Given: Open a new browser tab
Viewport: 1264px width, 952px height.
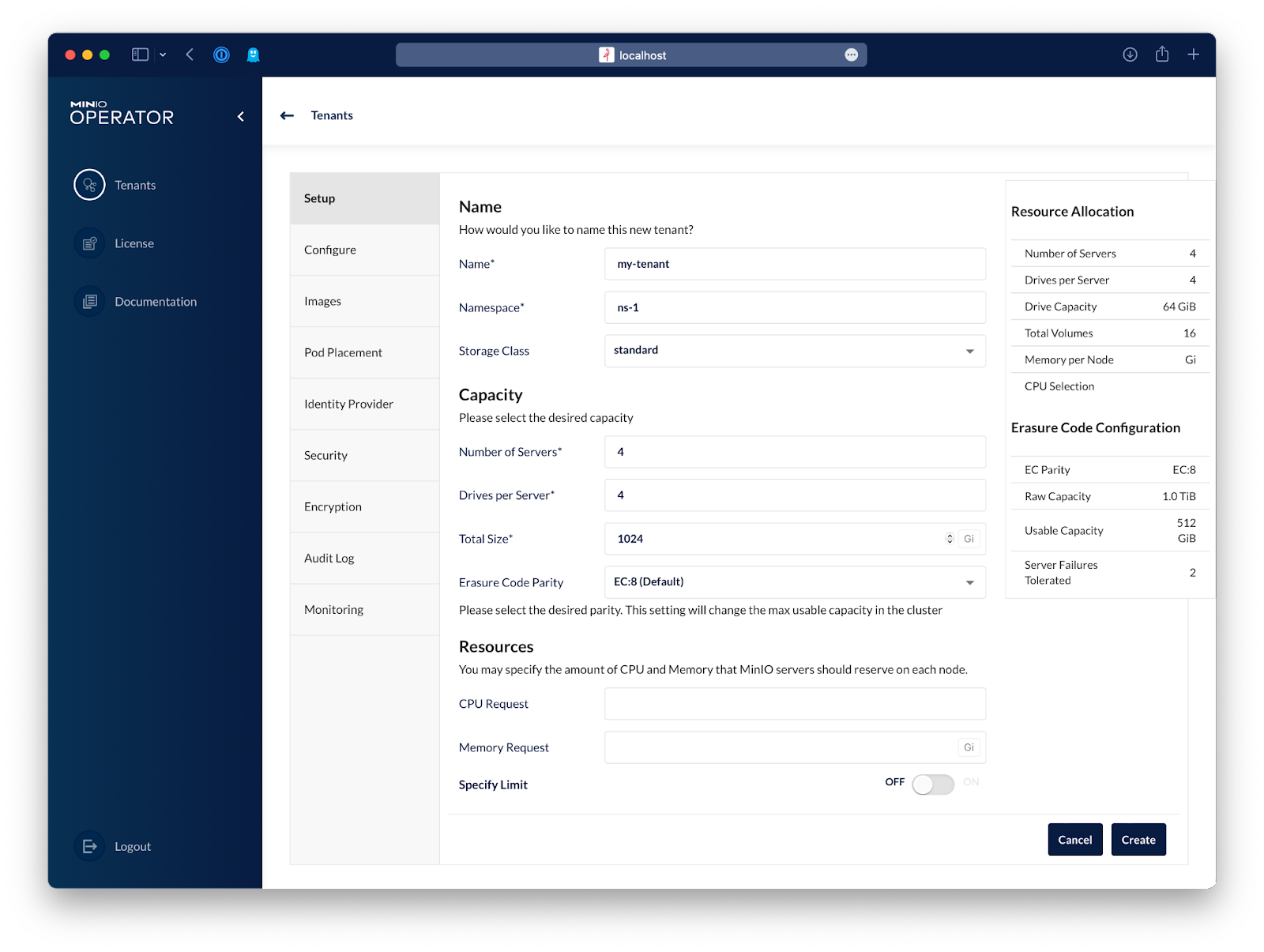Looking at the screenshot, I should point(1193,55).
